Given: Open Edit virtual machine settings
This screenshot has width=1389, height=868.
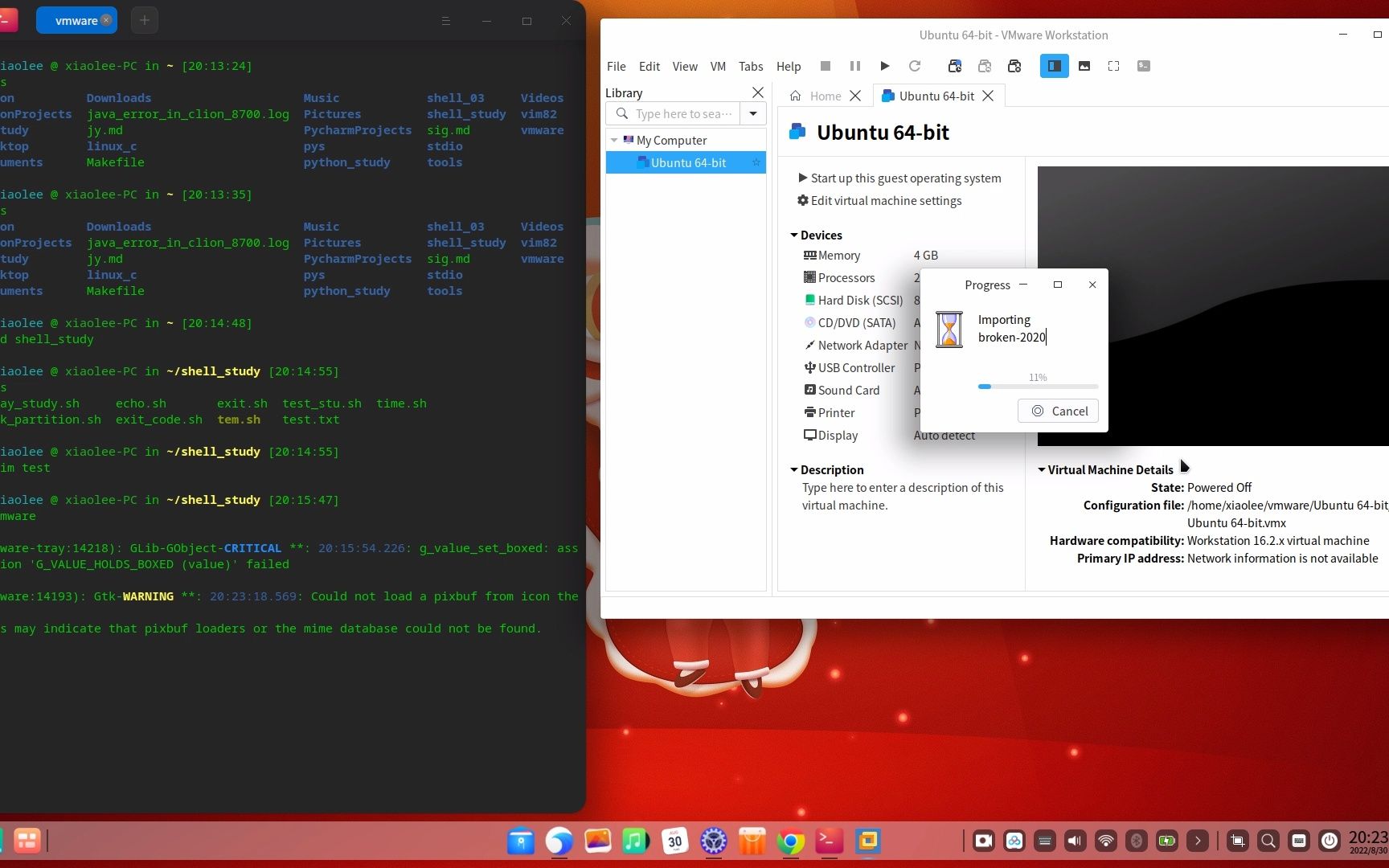Looking at the screenshot, I should coord(879,200).
